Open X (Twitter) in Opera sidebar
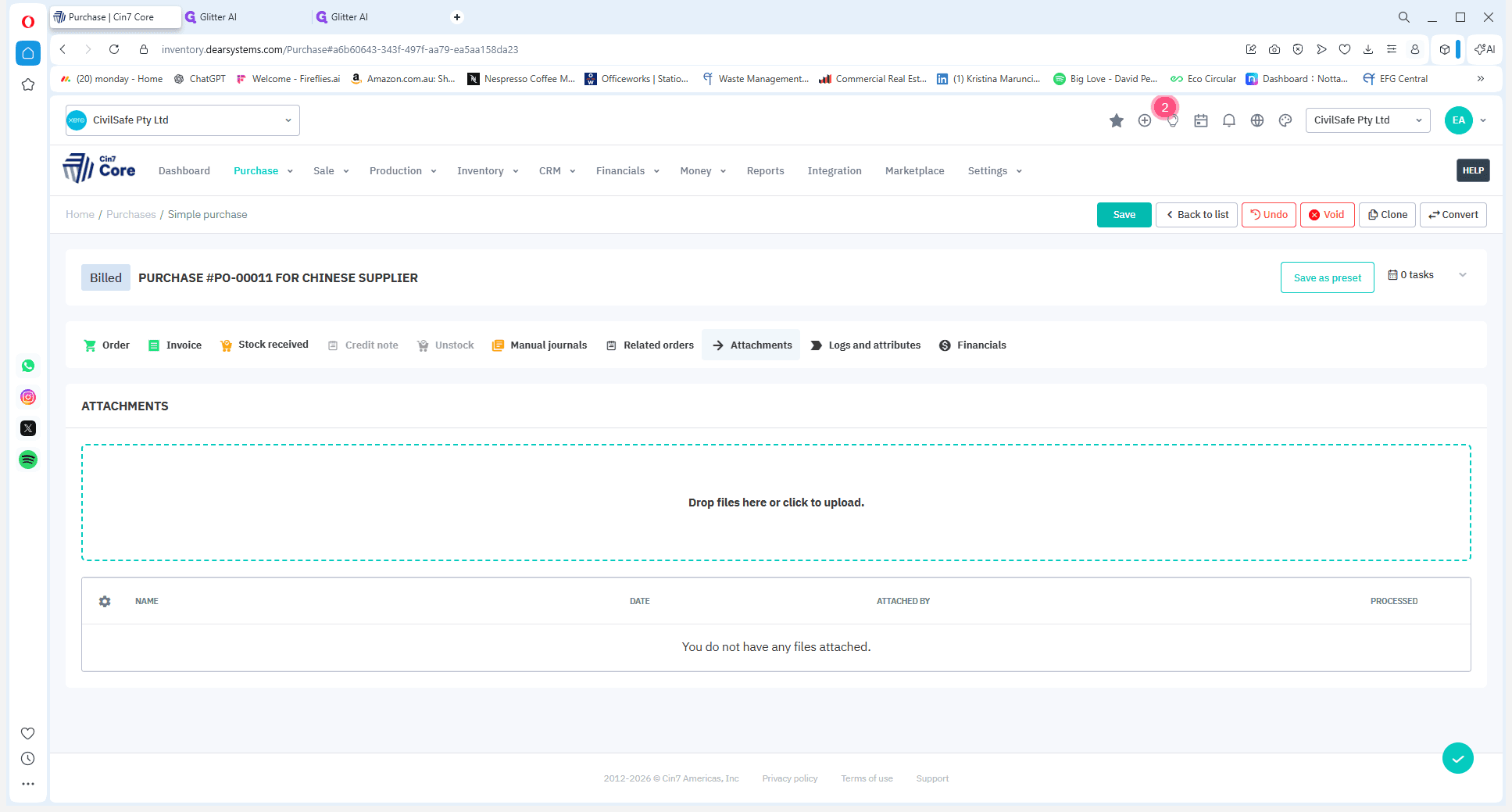This screenshot has width=1512, height=812. [x=28, y=428]
